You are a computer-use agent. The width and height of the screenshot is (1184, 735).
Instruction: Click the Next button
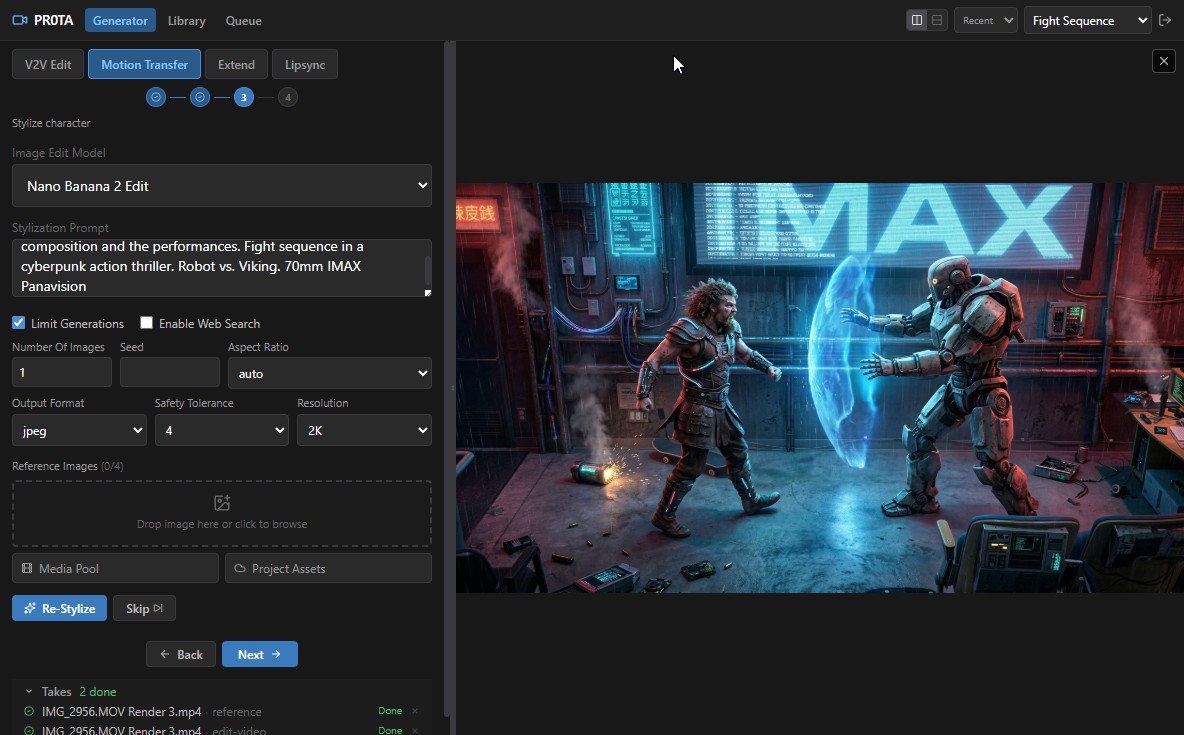[259, 654]
